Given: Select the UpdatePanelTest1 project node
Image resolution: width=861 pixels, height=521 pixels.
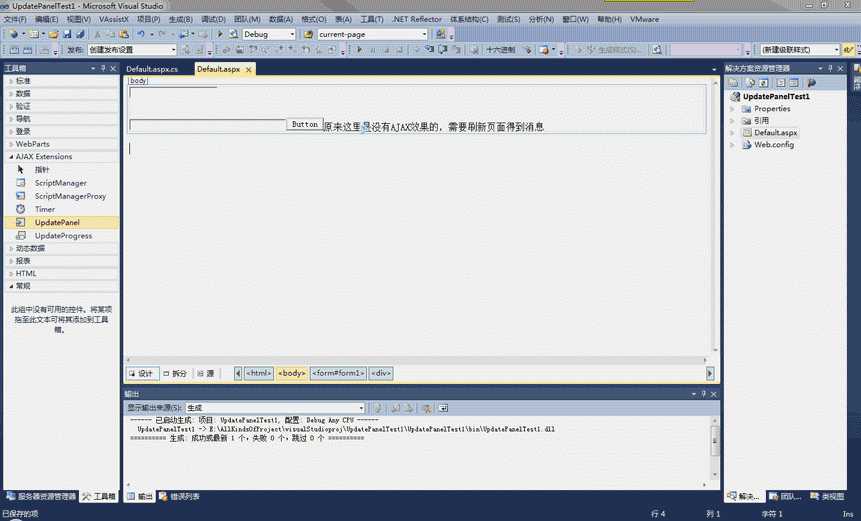Looking at the screenshot, I should [x=776, y=97].
